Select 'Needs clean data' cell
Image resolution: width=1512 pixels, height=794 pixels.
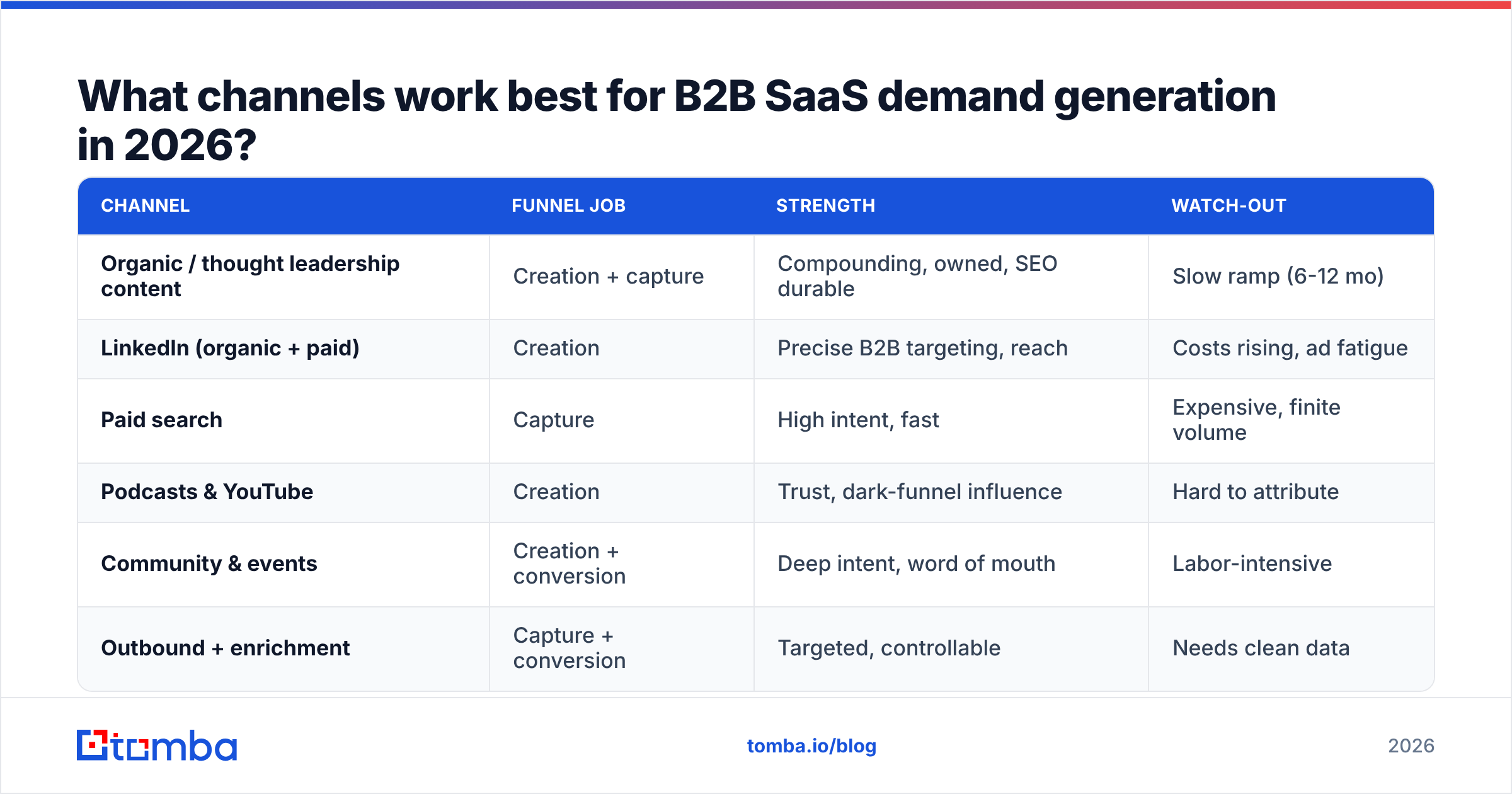pyautogui.click(x=1291, y=648)
